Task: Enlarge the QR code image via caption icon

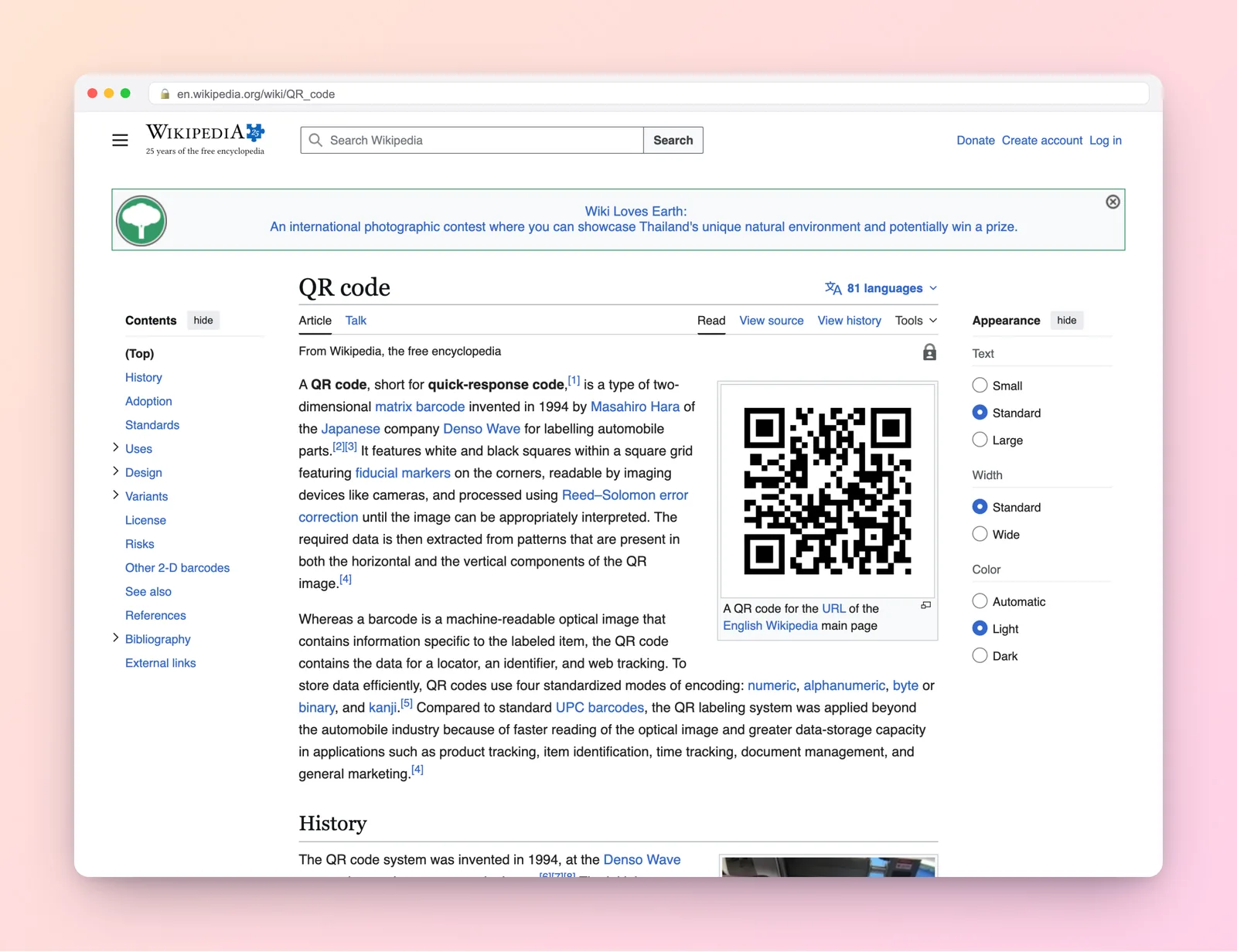Action: point(925,606)
